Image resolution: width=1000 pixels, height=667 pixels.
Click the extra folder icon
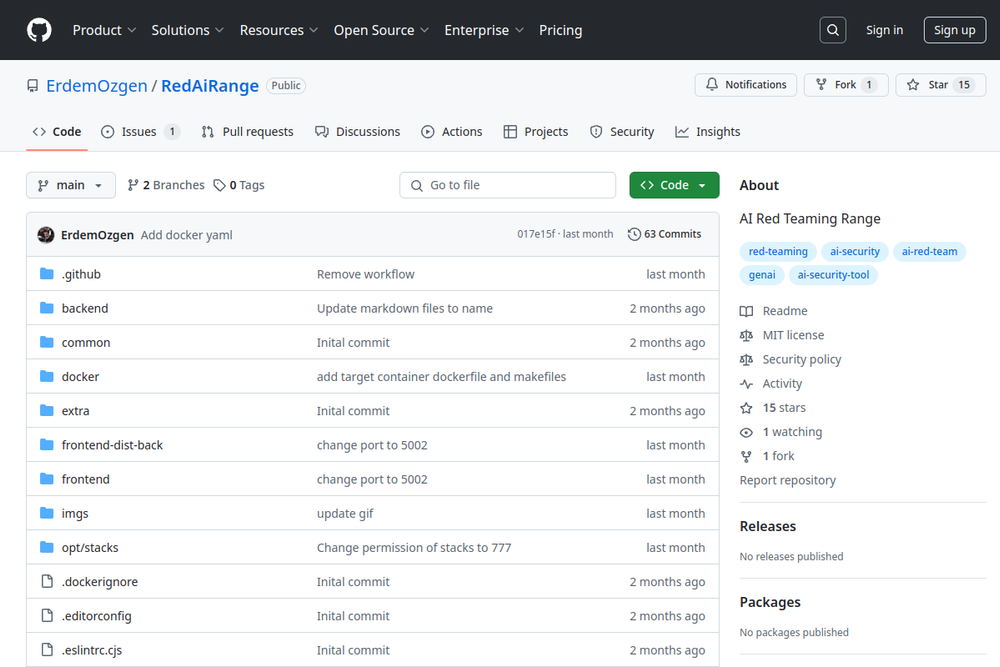coord(47,411)
